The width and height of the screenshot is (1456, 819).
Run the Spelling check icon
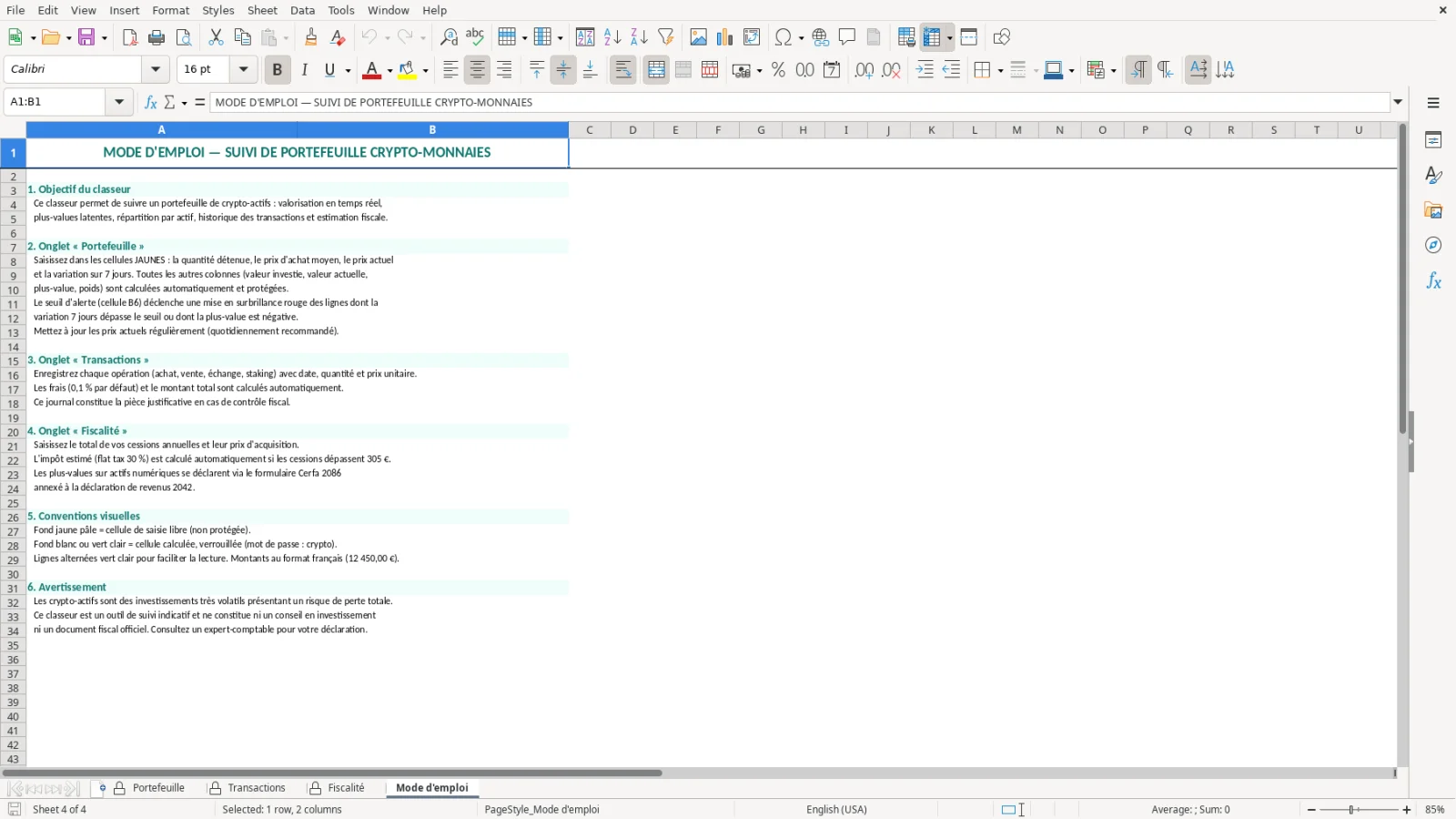[475, 37]
